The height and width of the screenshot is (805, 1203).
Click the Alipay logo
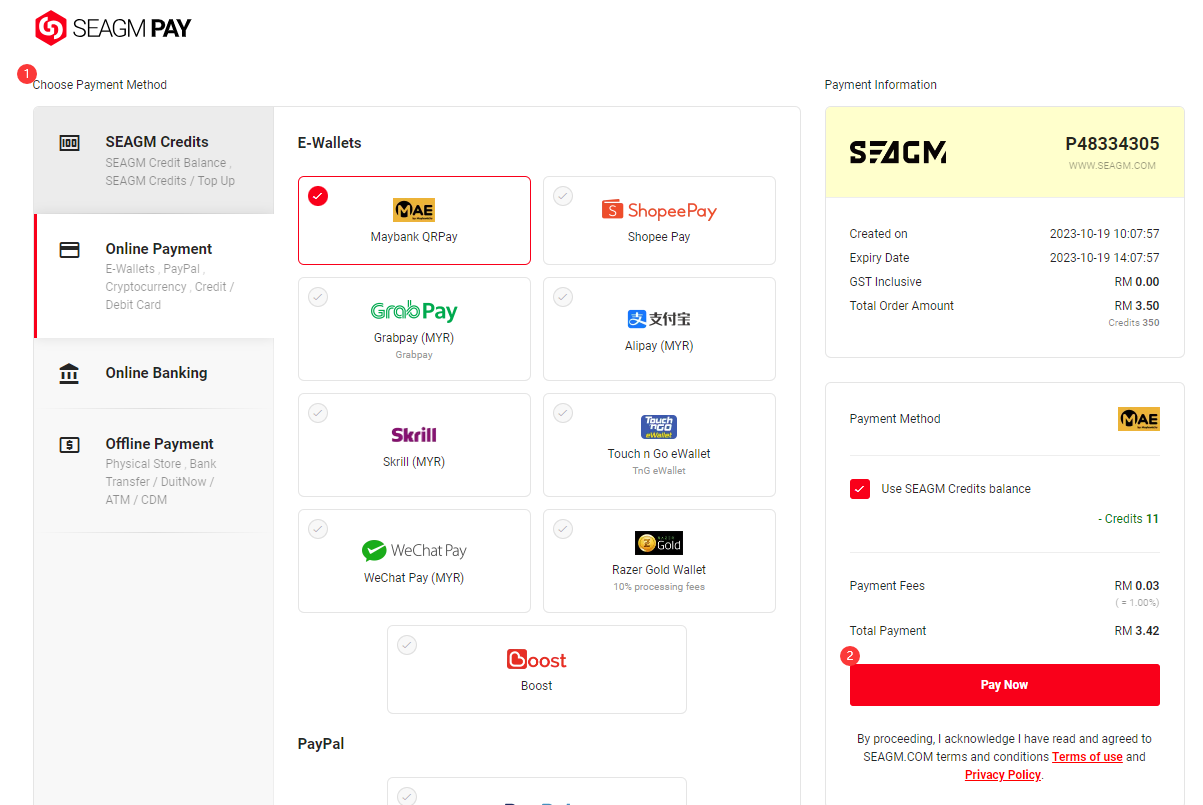[x=659, y=319]
